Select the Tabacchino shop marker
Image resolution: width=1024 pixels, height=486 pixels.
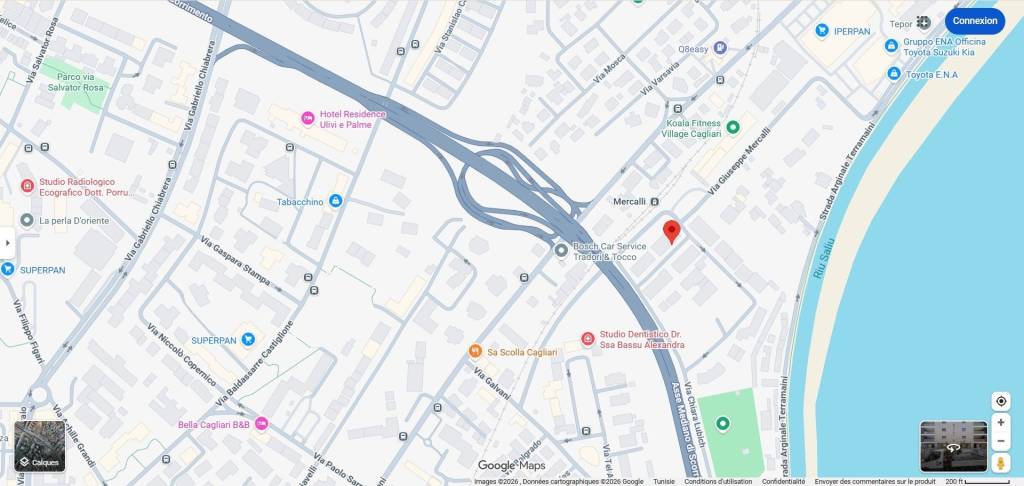pyautogui.click(x=336, y=201)
